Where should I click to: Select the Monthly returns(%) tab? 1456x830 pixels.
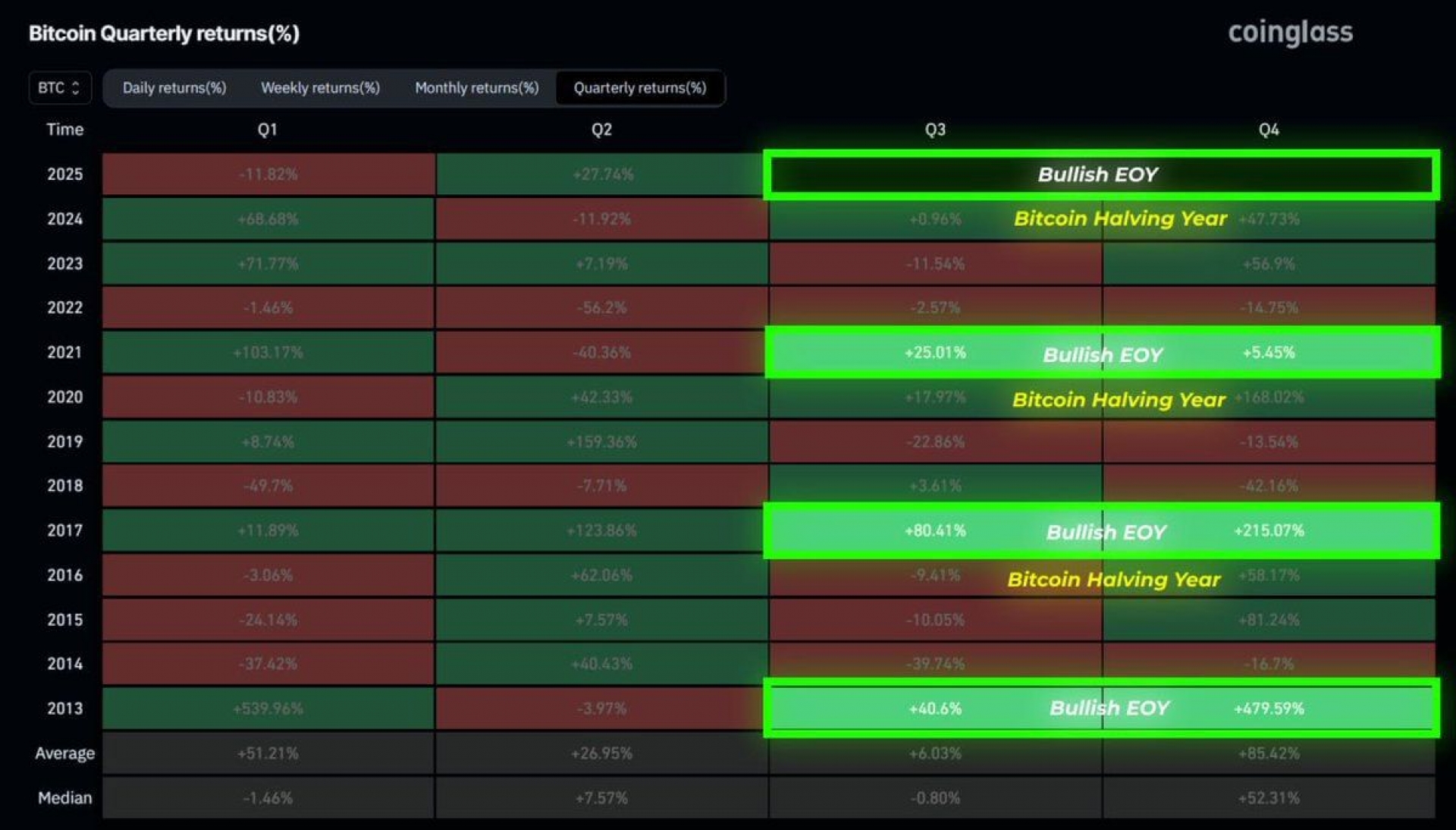tap(476, 88)
